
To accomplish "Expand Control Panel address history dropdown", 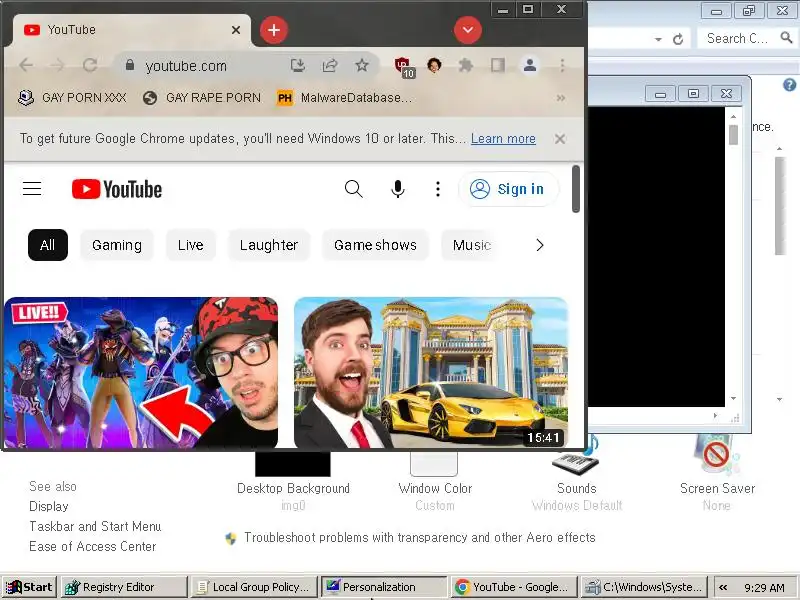I will [x=658, y=39].
